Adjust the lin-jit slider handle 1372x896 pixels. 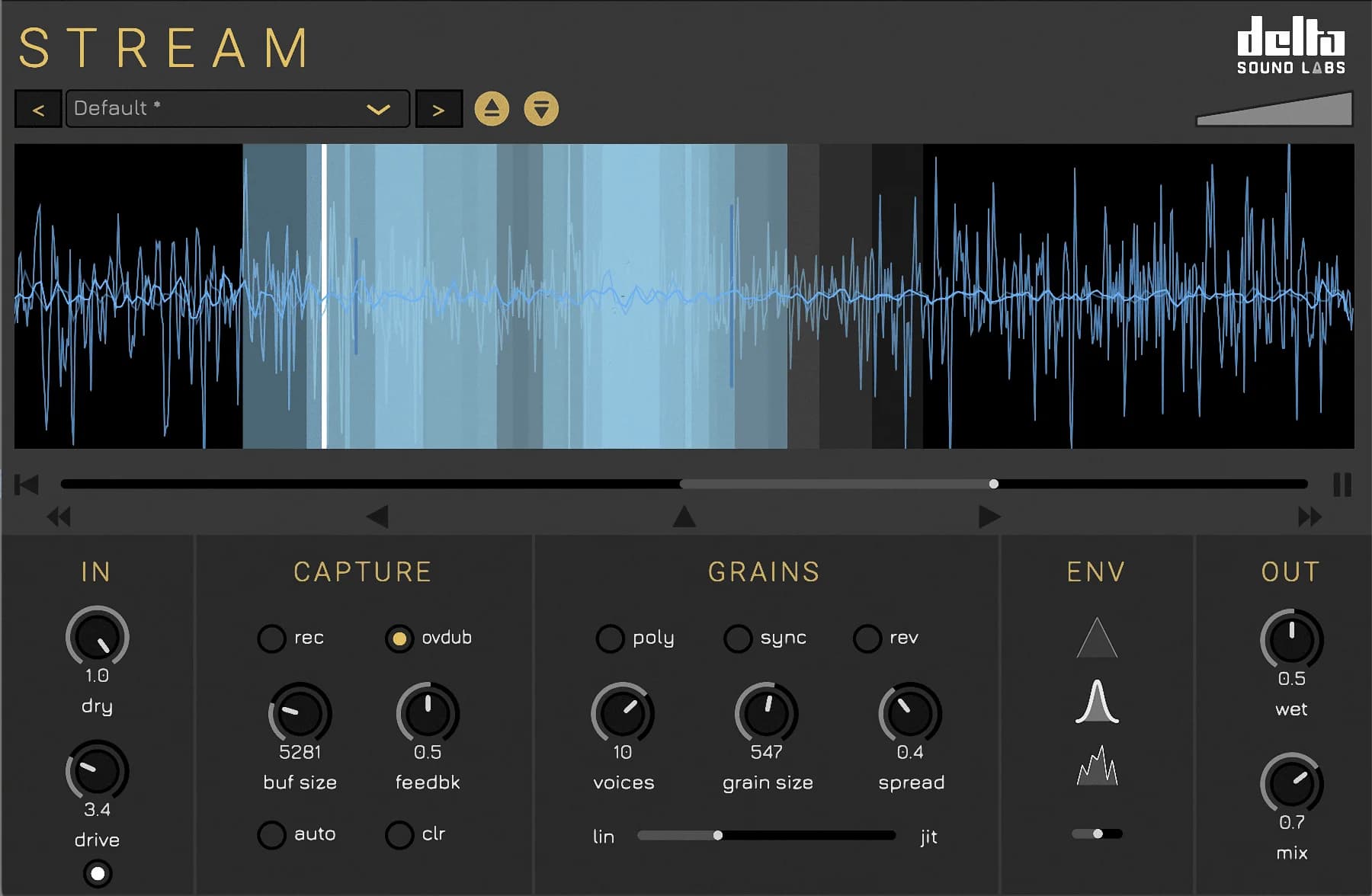click(x=719, y=836)
